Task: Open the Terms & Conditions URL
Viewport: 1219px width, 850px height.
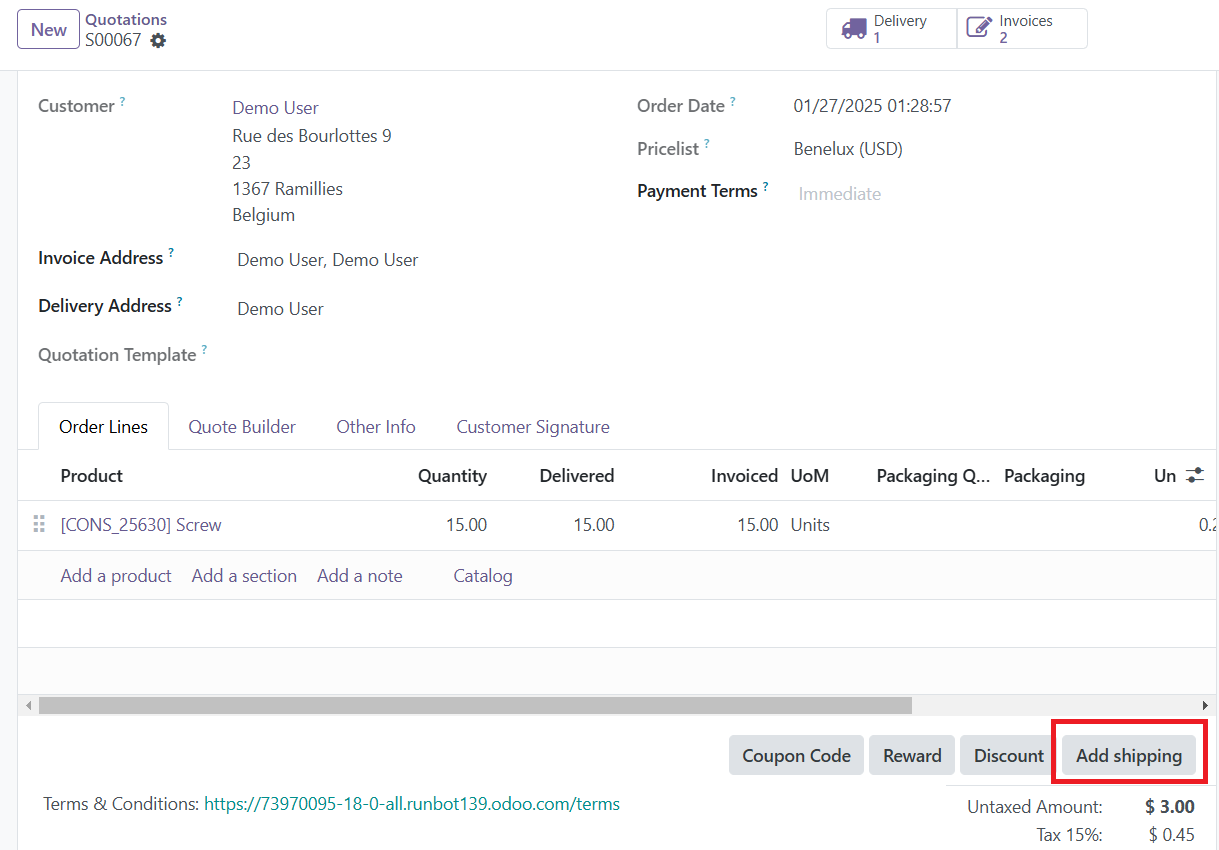Action: (x=412, y=804)
